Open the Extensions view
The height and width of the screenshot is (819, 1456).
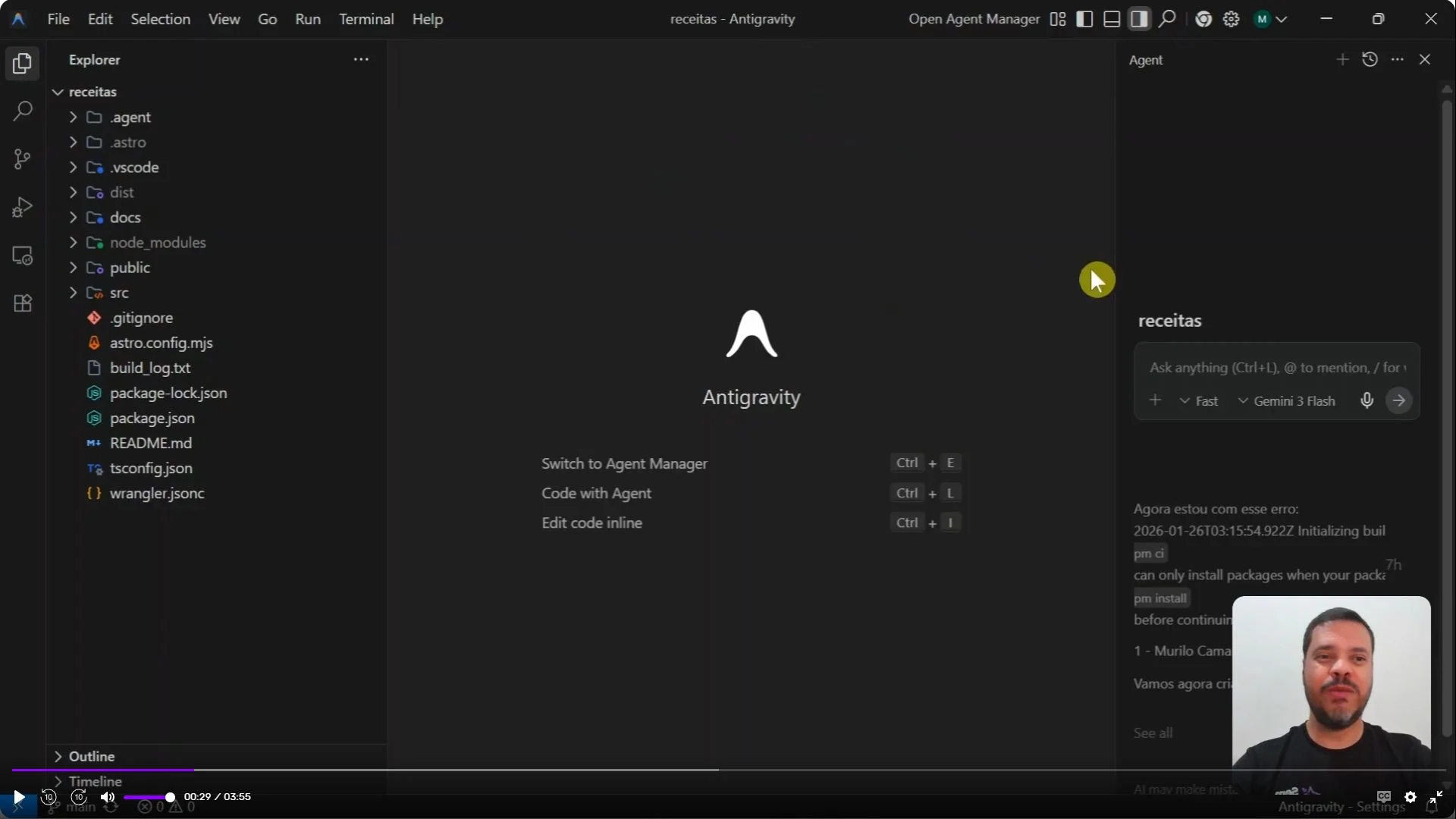pyautogui.click(x=23, y=303)
